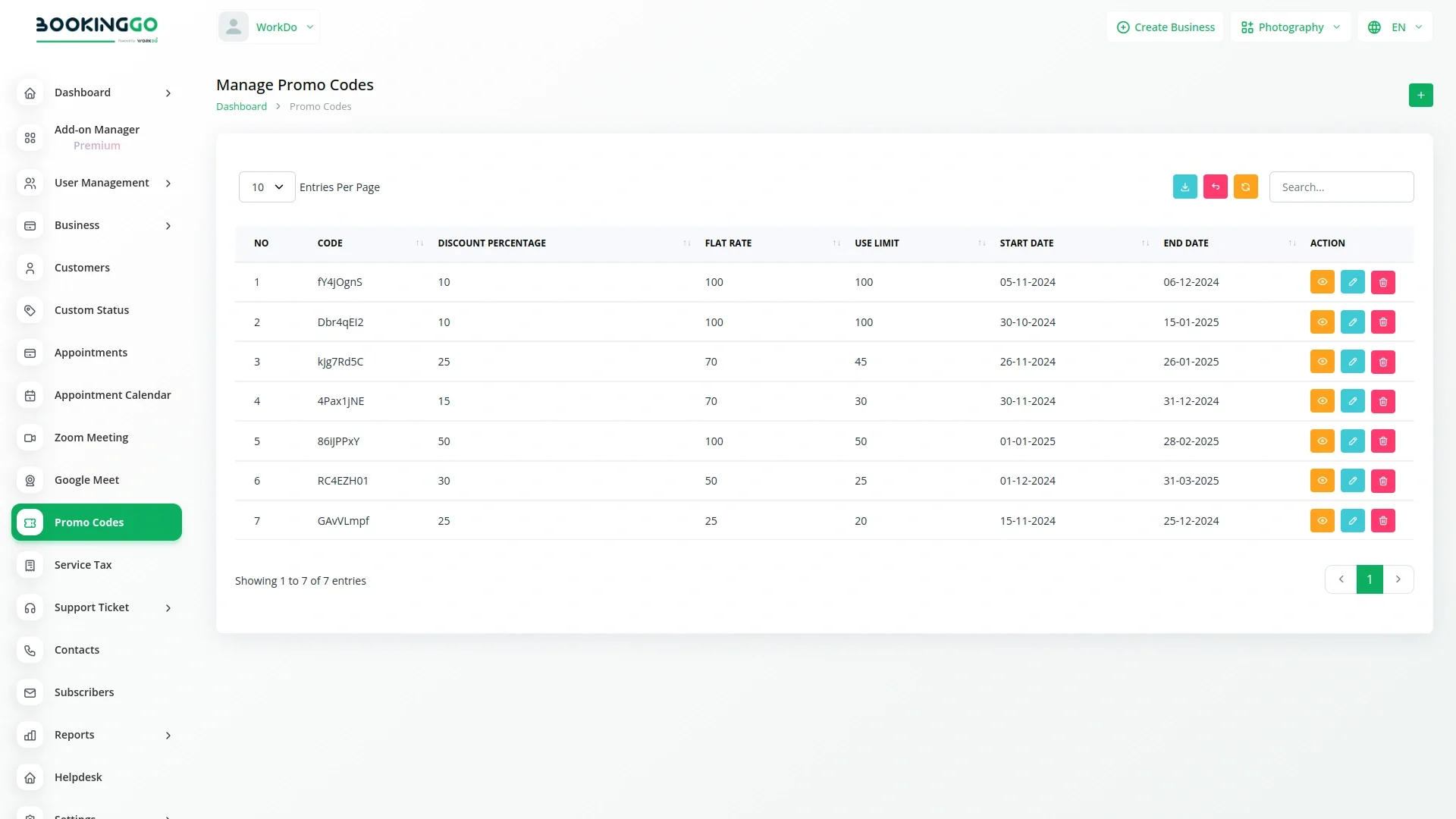Edit promo code 86IJPPxY
The width and height of the screenshot is (1456, 819).
click(x=1352, y=441)
